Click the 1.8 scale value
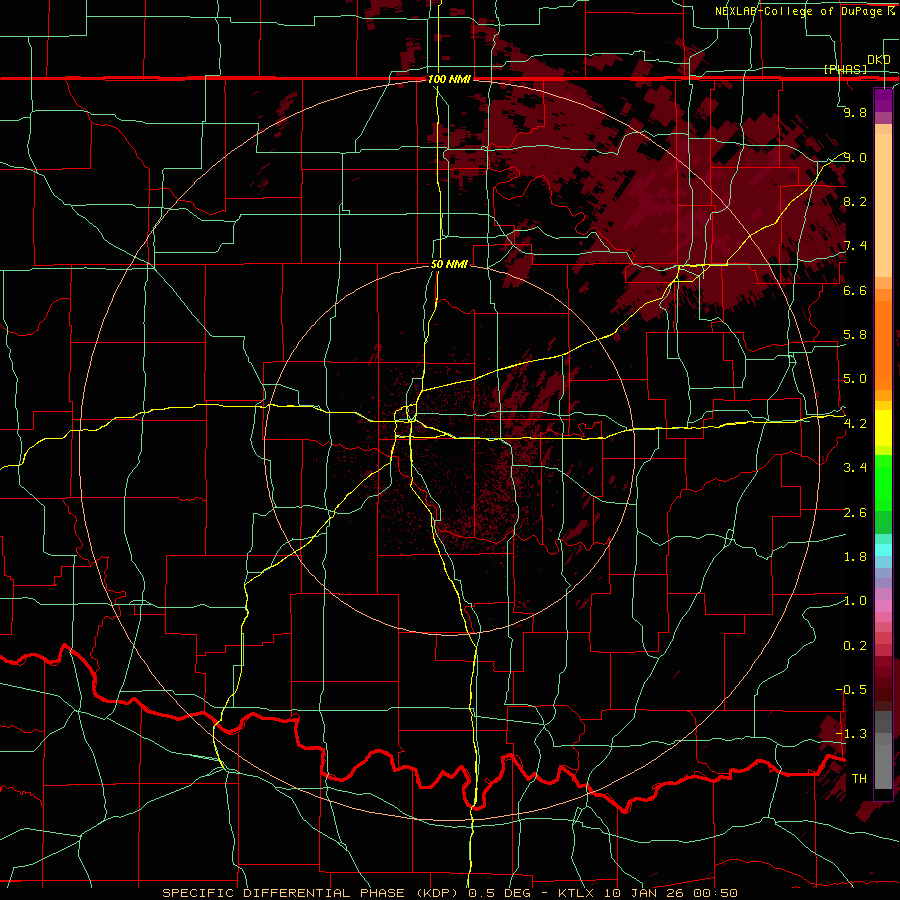Viewport: 900px width, 900px height. pos(855,557)
